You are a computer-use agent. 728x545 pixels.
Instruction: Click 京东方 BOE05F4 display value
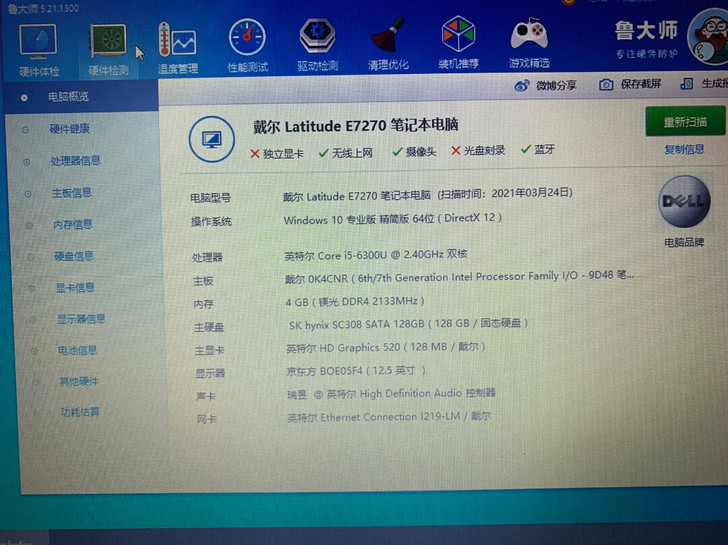tap(356, 371)
